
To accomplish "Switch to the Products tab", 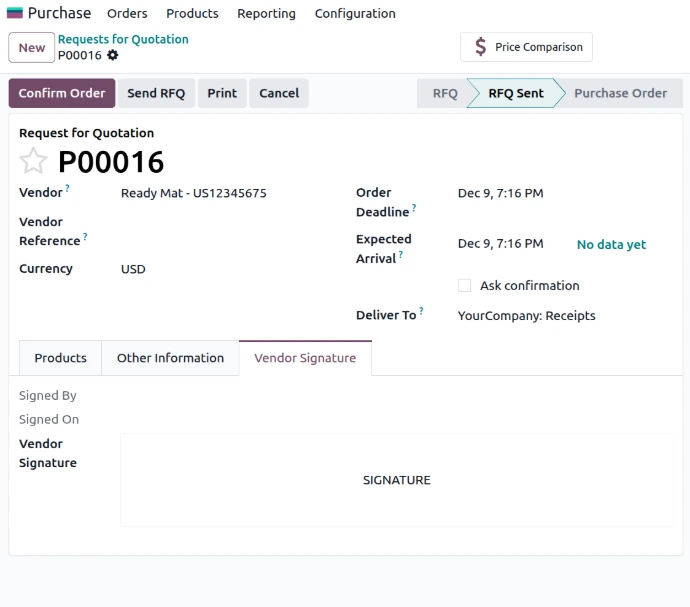I will (60, 358).
